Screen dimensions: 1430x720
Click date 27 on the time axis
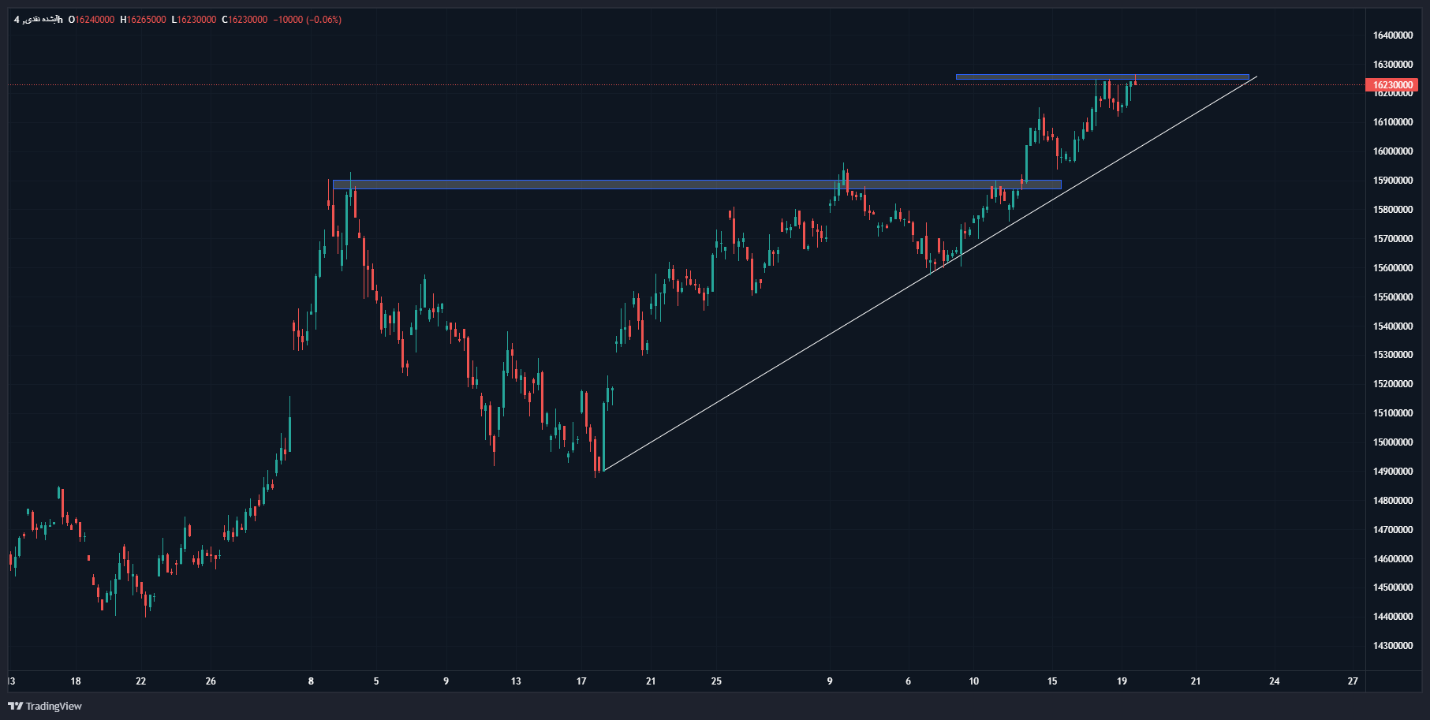[x=1352, y=682]
